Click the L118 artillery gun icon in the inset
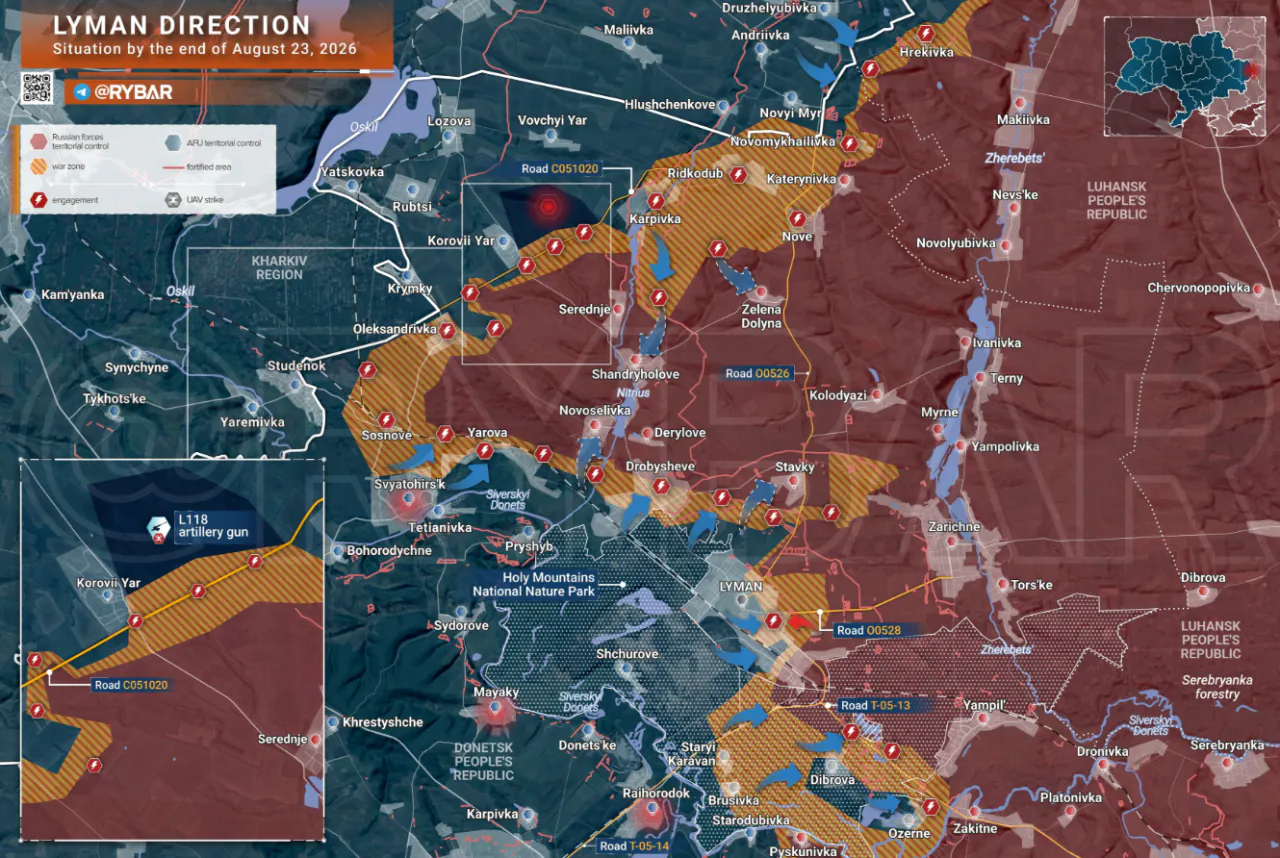1280x858 pixels. pyautogui.click(x=157, y=528)
